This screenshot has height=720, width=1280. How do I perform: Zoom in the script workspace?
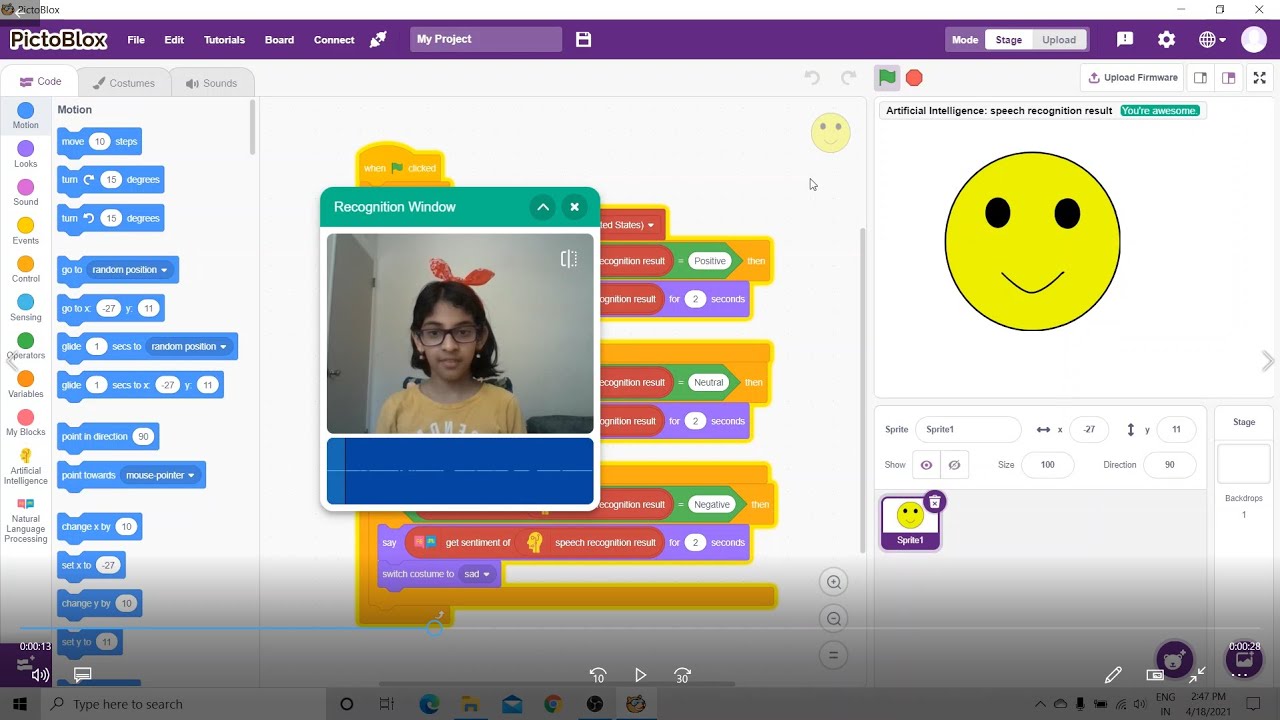(x=833, y=582)
